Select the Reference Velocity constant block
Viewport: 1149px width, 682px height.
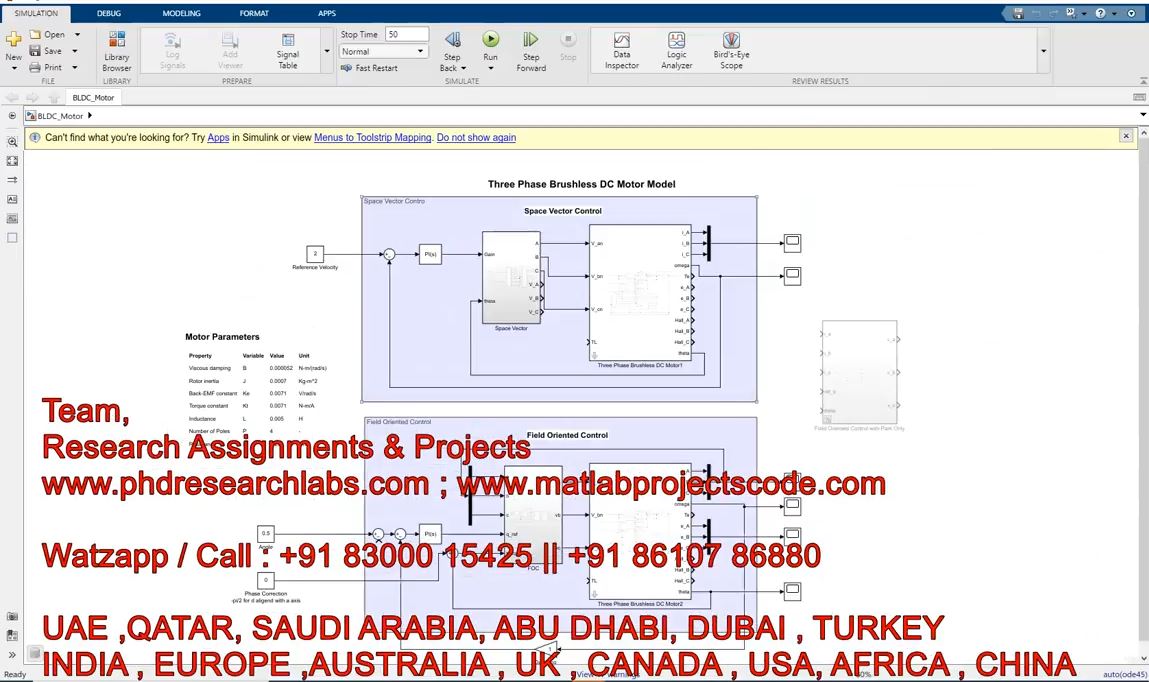[x=315, y=254]
